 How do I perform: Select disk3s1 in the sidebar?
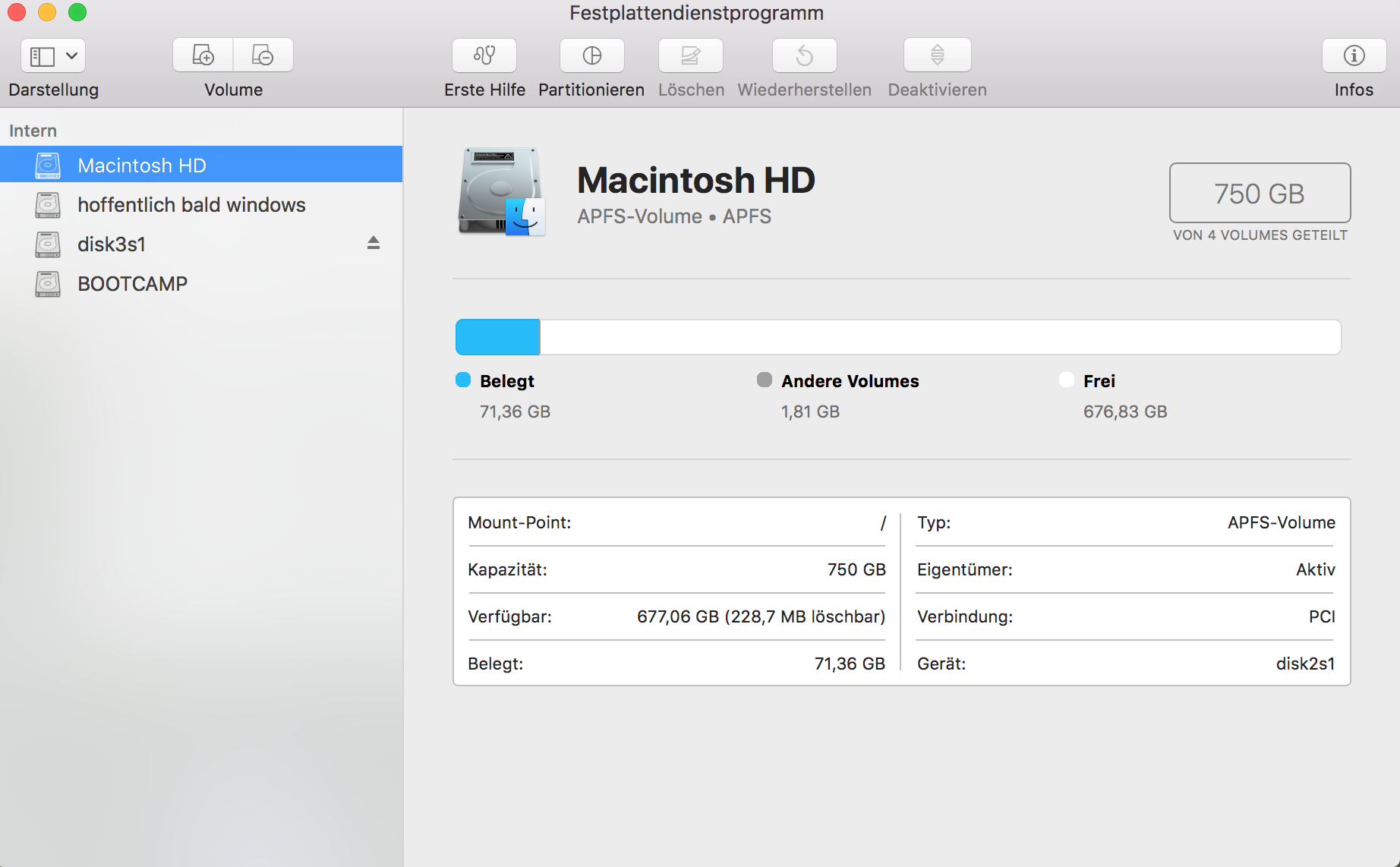tap(201, 244)
